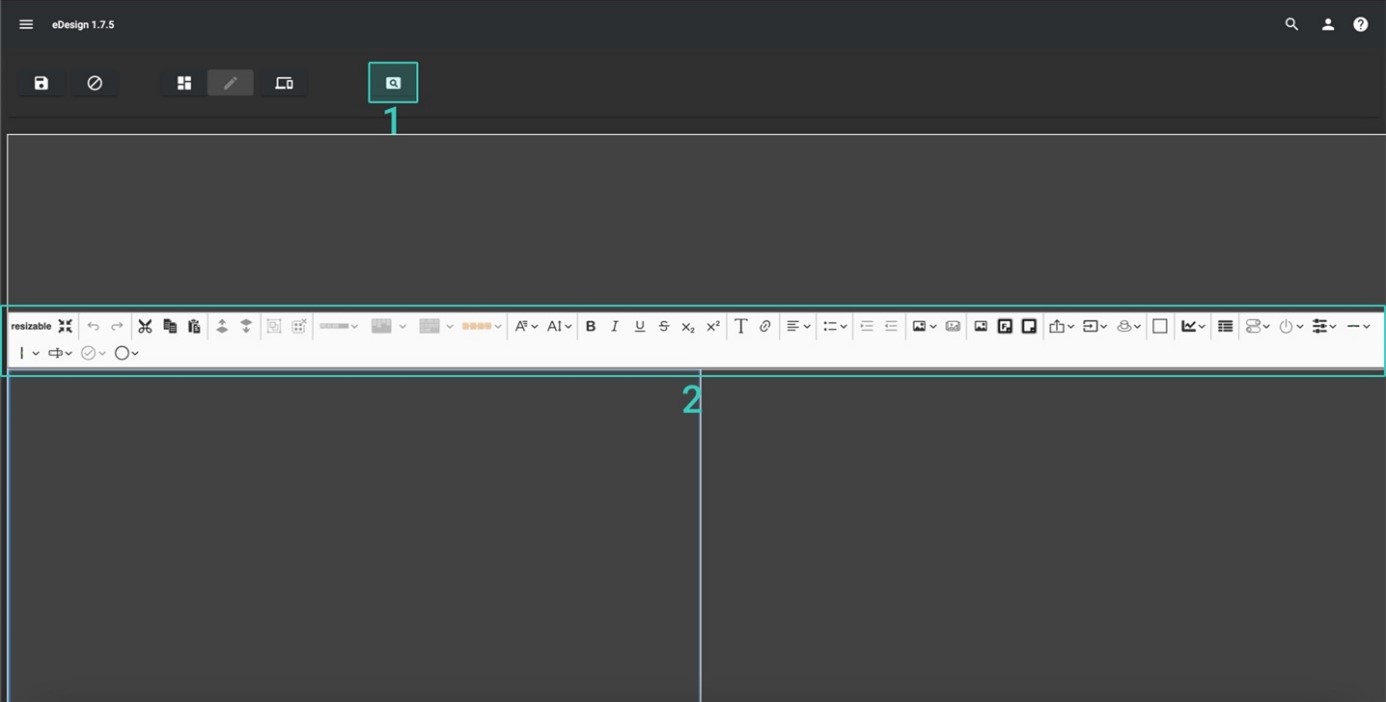The width and height of the screenshot is (1386, 702).
Task: Open the dashboard layout view icon
Action: coord(184,83)
